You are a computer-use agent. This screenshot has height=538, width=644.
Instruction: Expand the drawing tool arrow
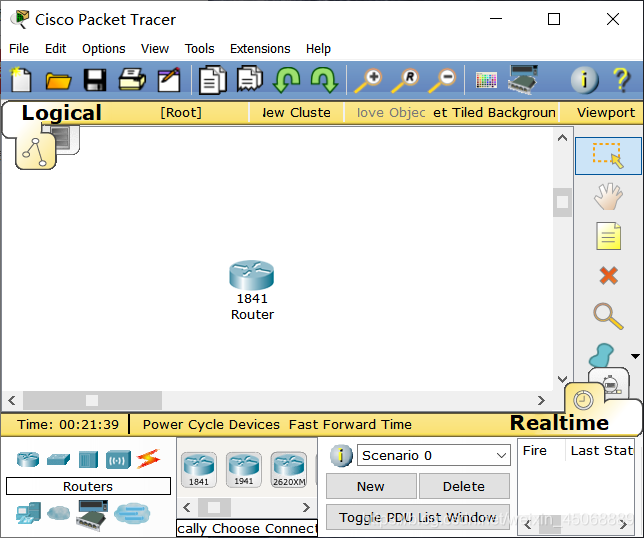635,356
